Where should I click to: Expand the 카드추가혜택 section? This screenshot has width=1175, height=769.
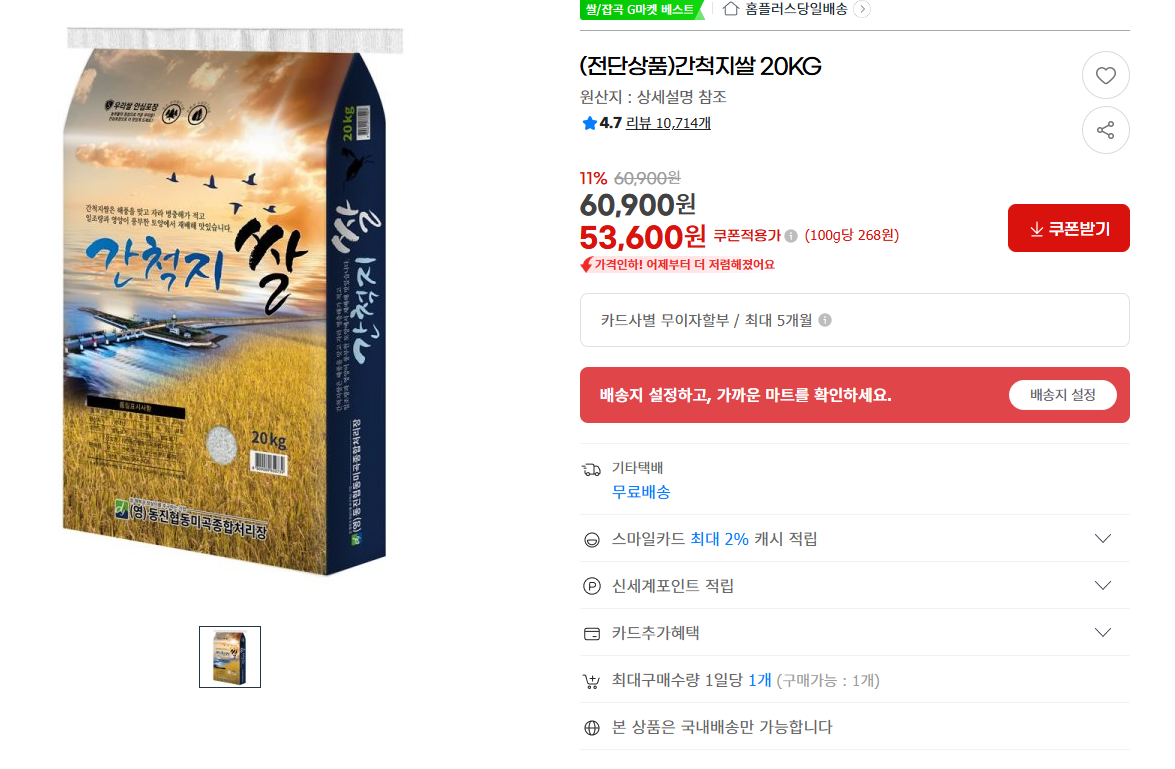(1103, 632)
